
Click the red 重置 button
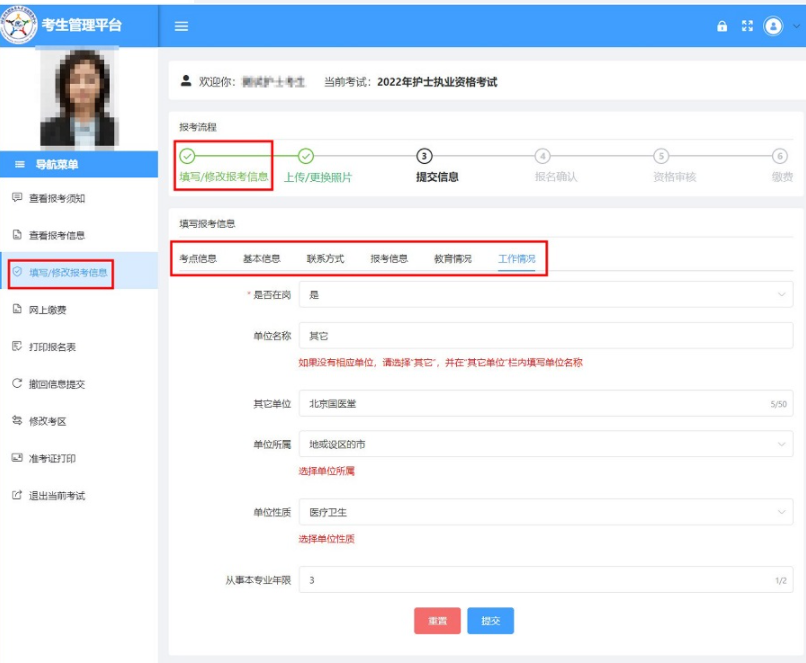click(437, 620)
